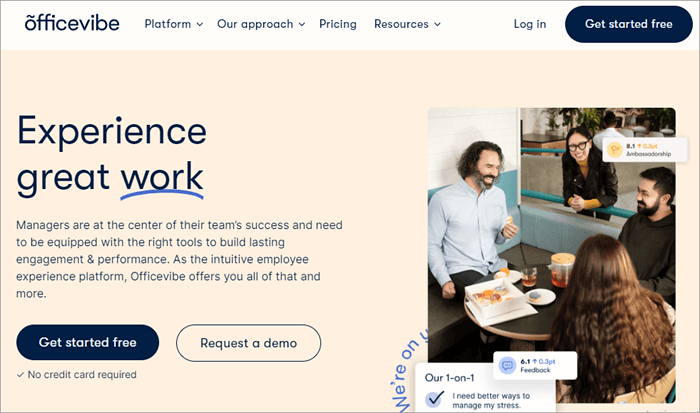Open the Our approach dropdown
This screenshot has width=700, height=413.
coord(261,24)
